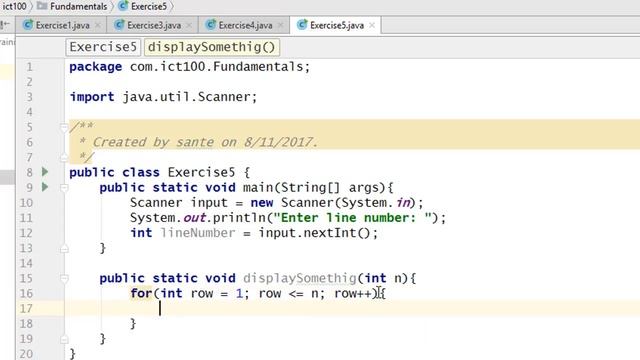Collapse the main method fold at line 9

(x=64, y=188)
